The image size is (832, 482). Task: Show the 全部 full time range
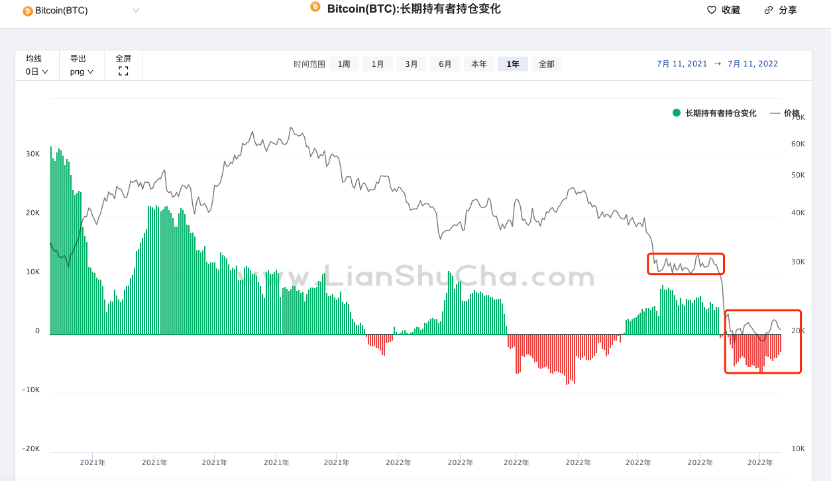point(546,64)
